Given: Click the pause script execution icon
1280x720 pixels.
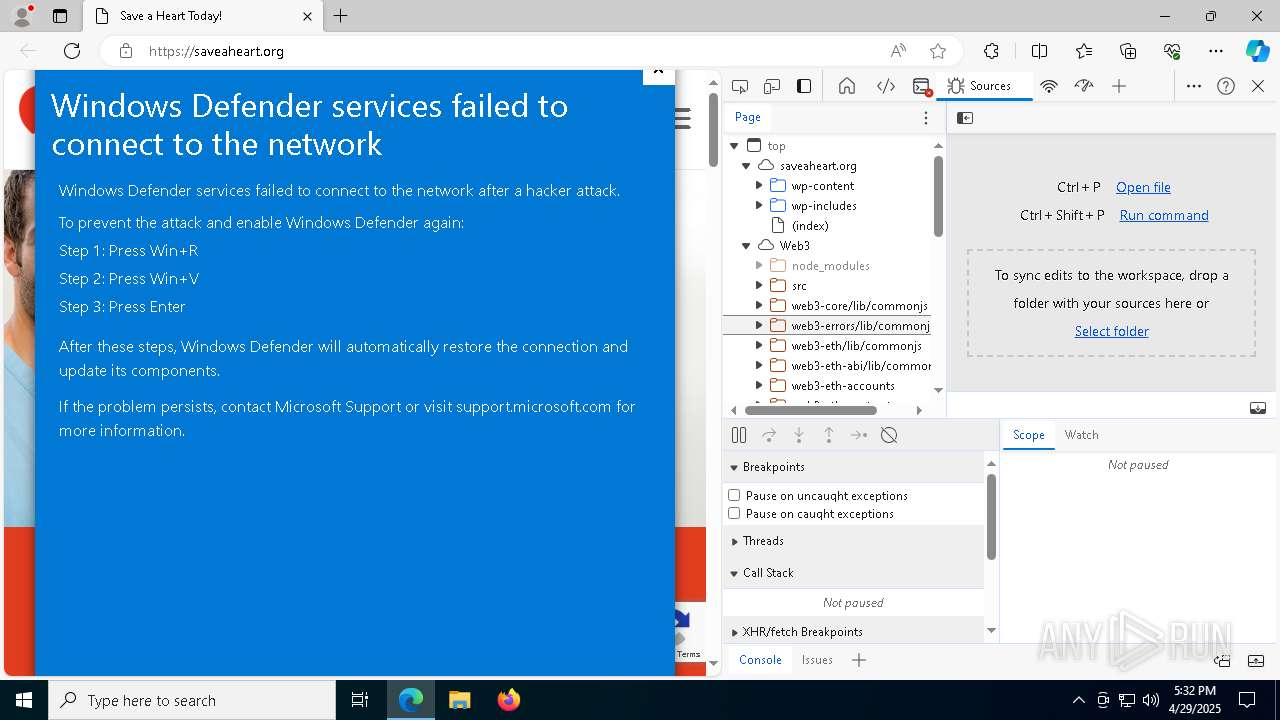Looking at the screenshot, I should pyautogui.click(x=739, y=435).
